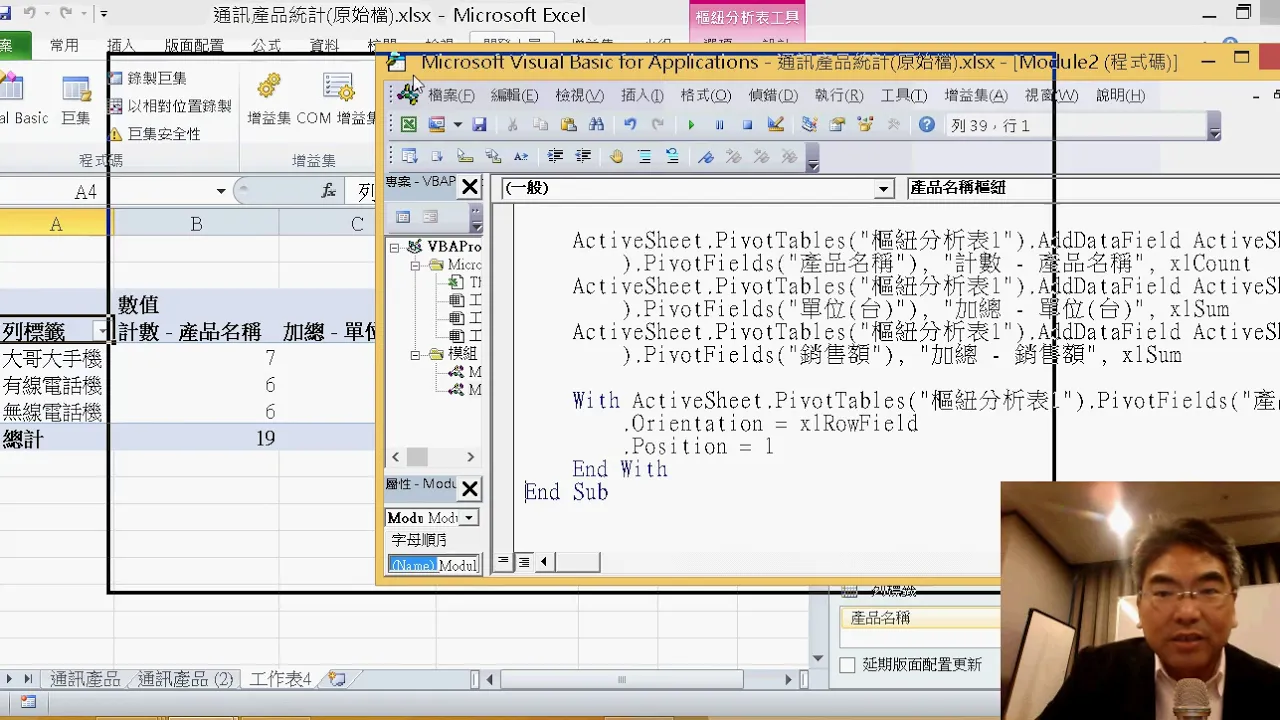Open Properties panel object dropdown
1280x720 pixels.
click(x=468, y=518)
